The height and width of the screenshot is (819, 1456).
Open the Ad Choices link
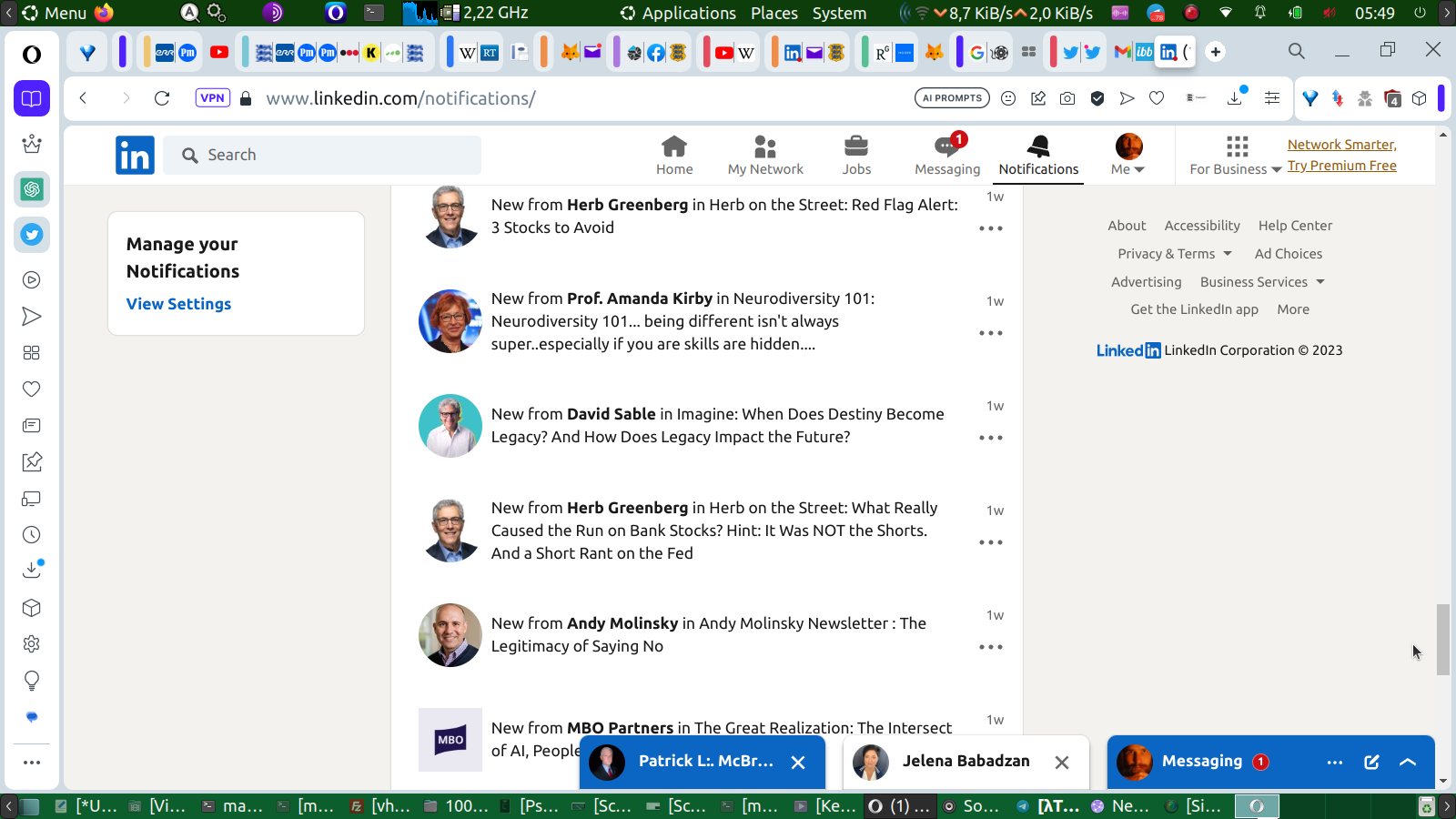coord(1289,254)
